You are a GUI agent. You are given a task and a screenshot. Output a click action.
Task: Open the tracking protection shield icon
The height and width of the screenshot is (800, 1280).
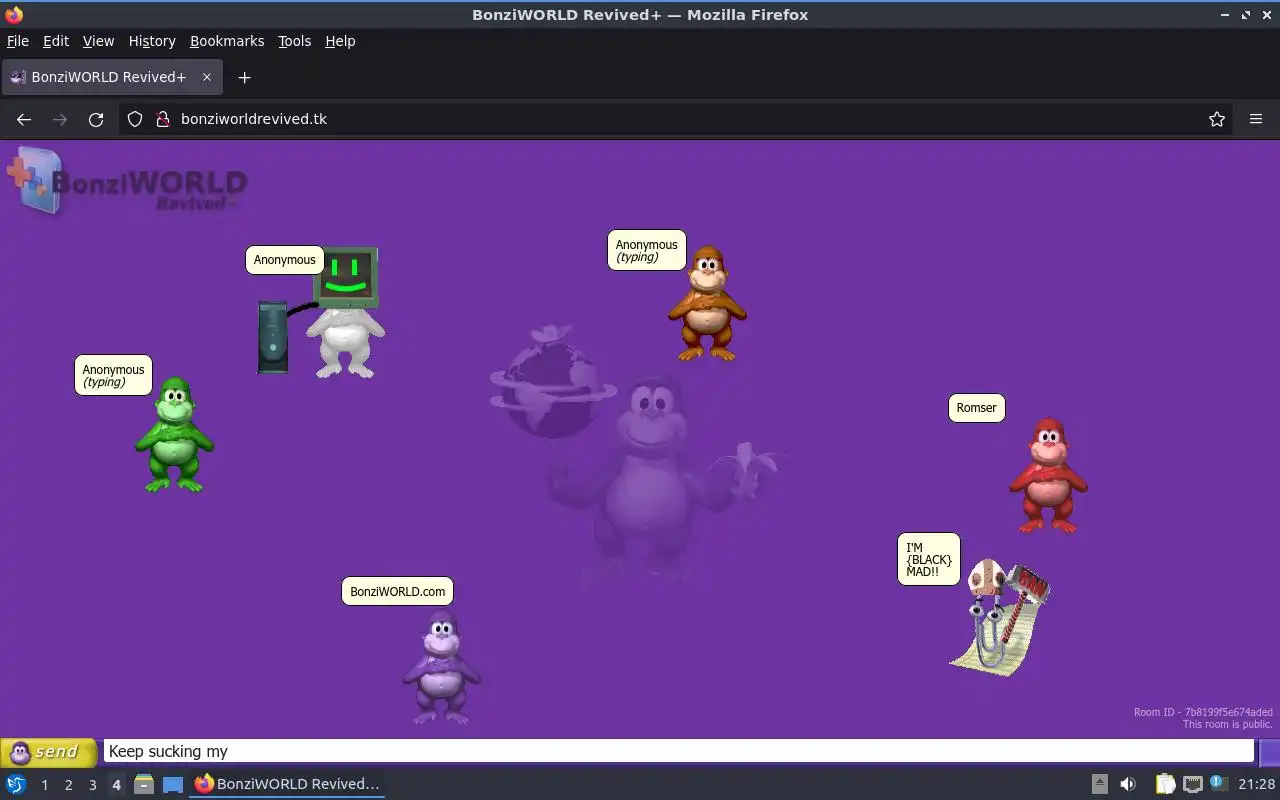[x=135, y=119]
